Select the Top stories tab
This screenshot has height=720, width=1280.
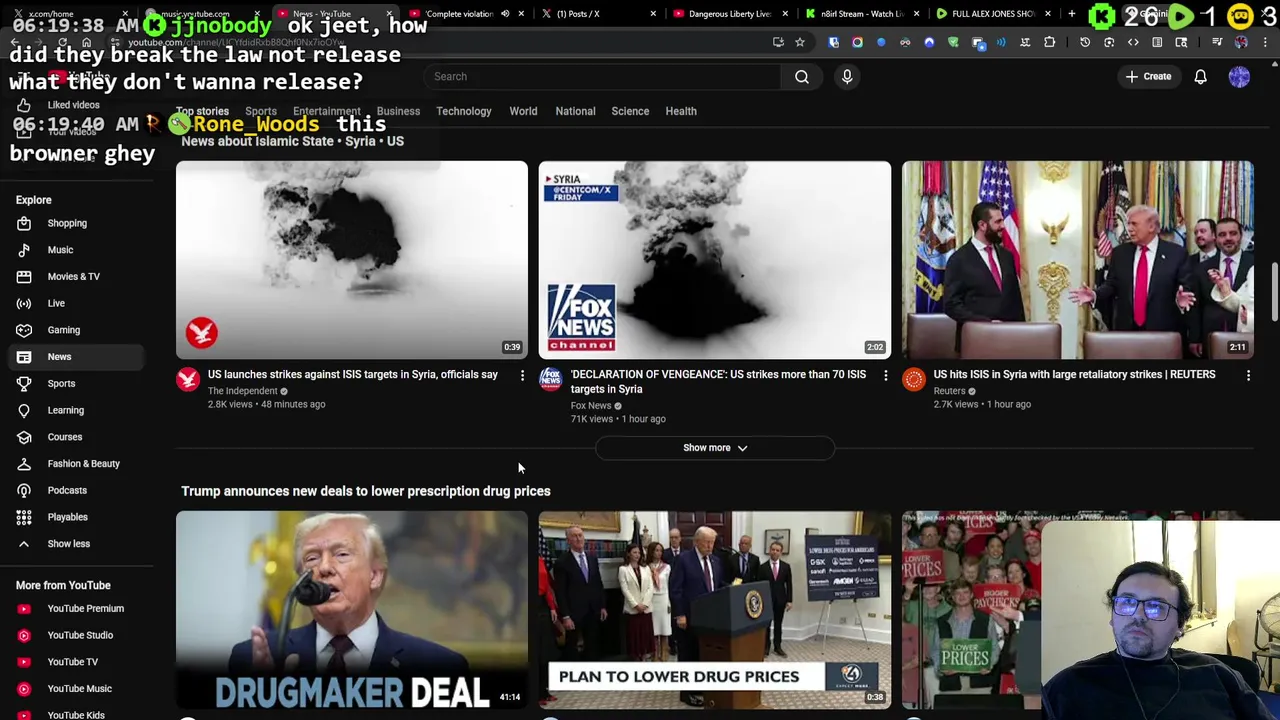[x=202, y=111]
